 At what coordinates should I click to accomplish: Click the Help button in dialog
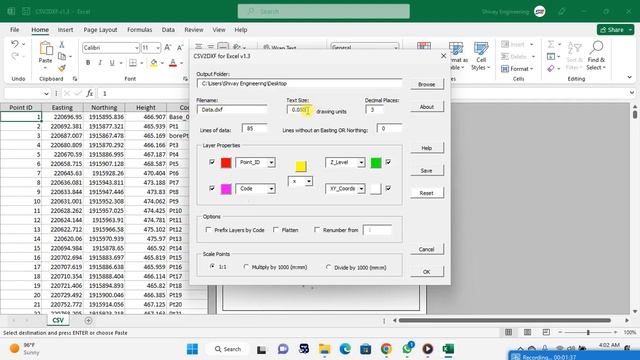tap(427, 148)
